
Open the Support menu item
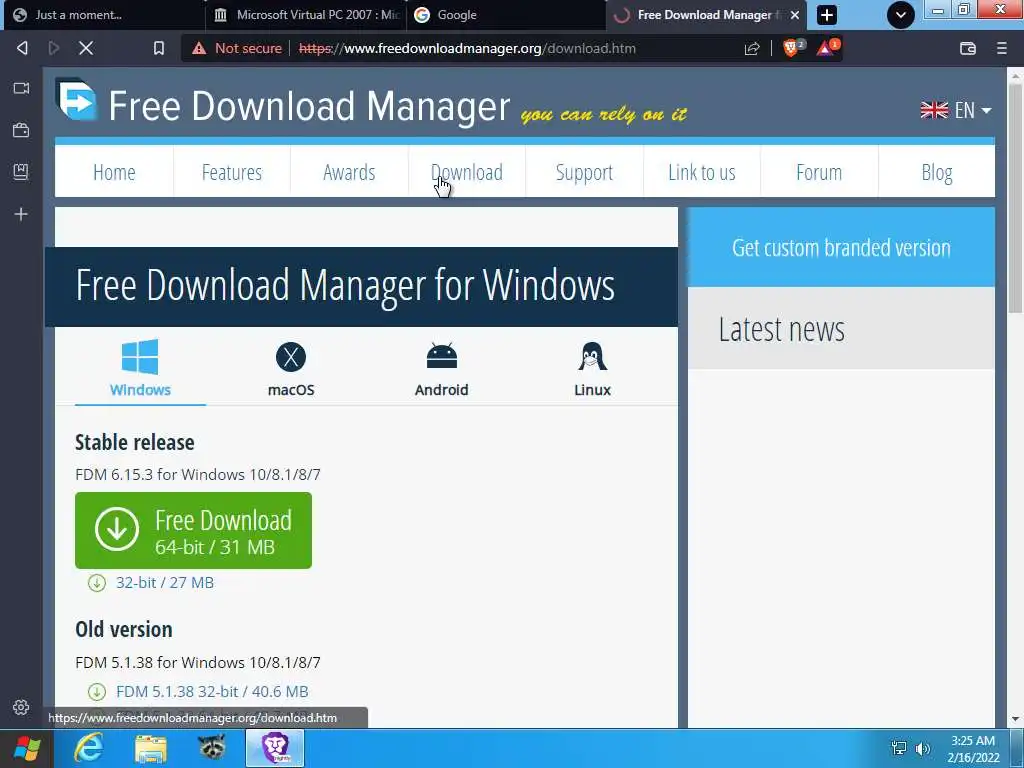(x=584, y=172)
